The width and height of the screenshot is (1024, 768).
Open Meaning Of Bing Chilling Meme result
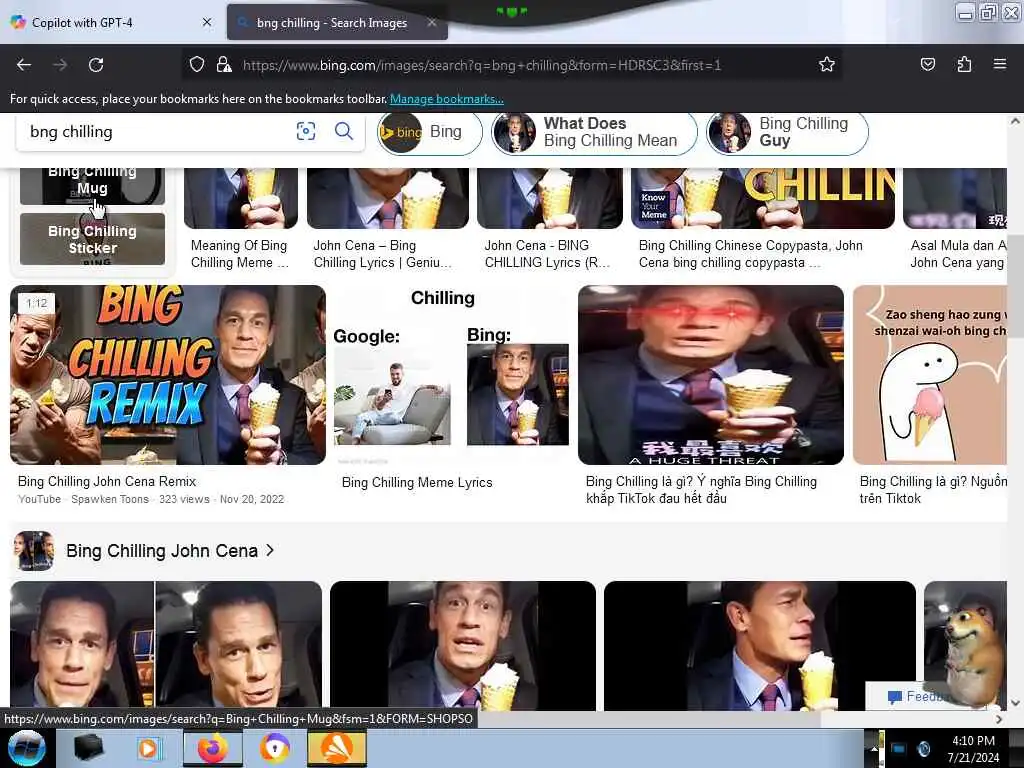tap(240, 253)
